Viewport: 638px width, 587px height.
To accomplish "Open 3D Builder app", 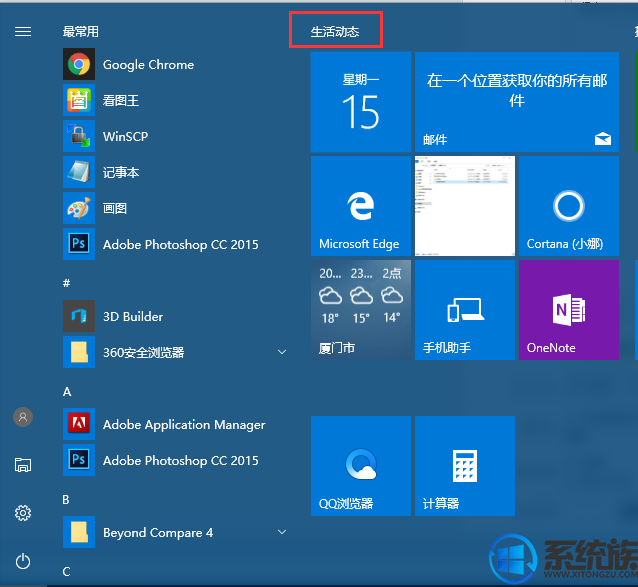I will [x=176, y=316].
